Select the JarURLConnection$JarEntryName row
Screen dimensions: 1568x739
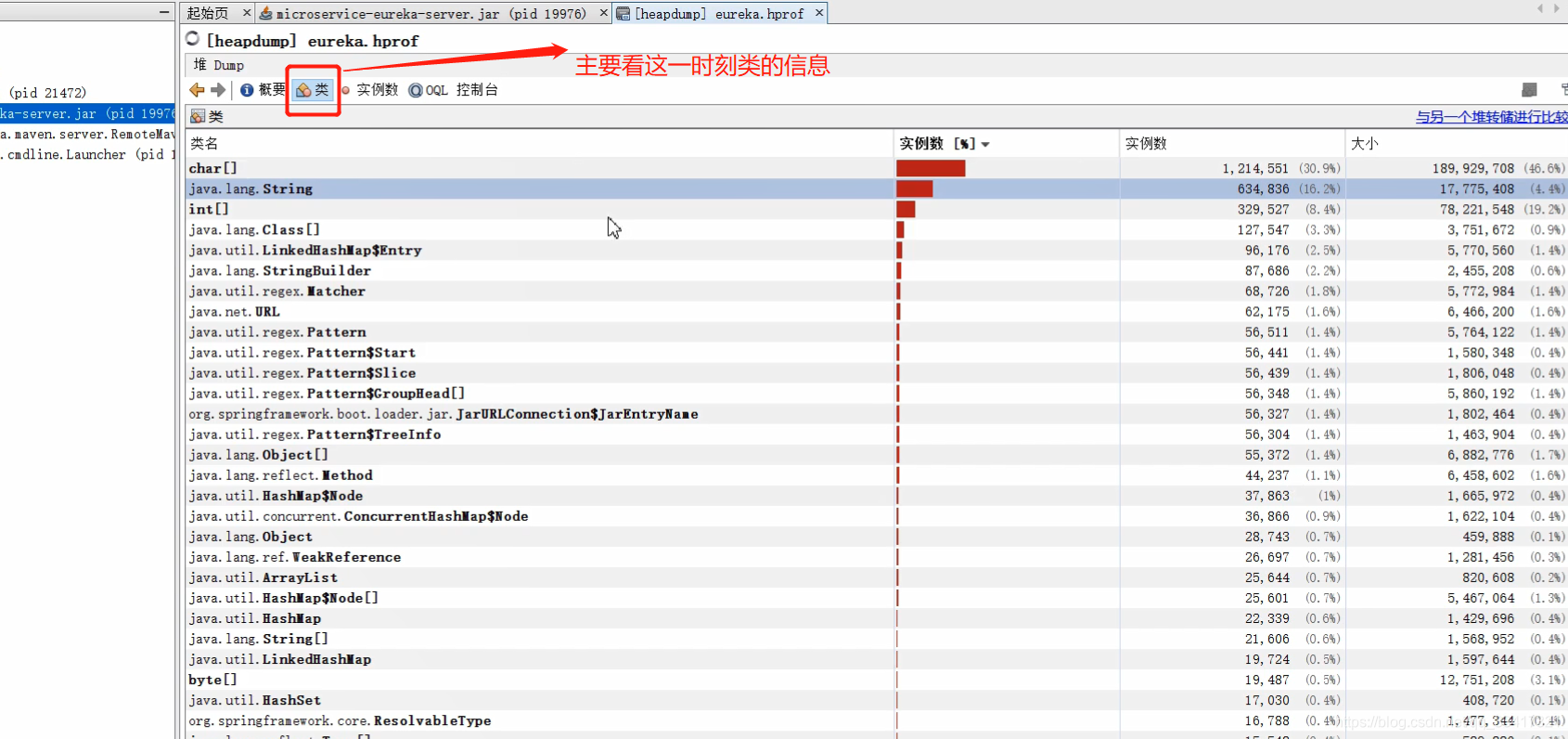pos(877,413)
